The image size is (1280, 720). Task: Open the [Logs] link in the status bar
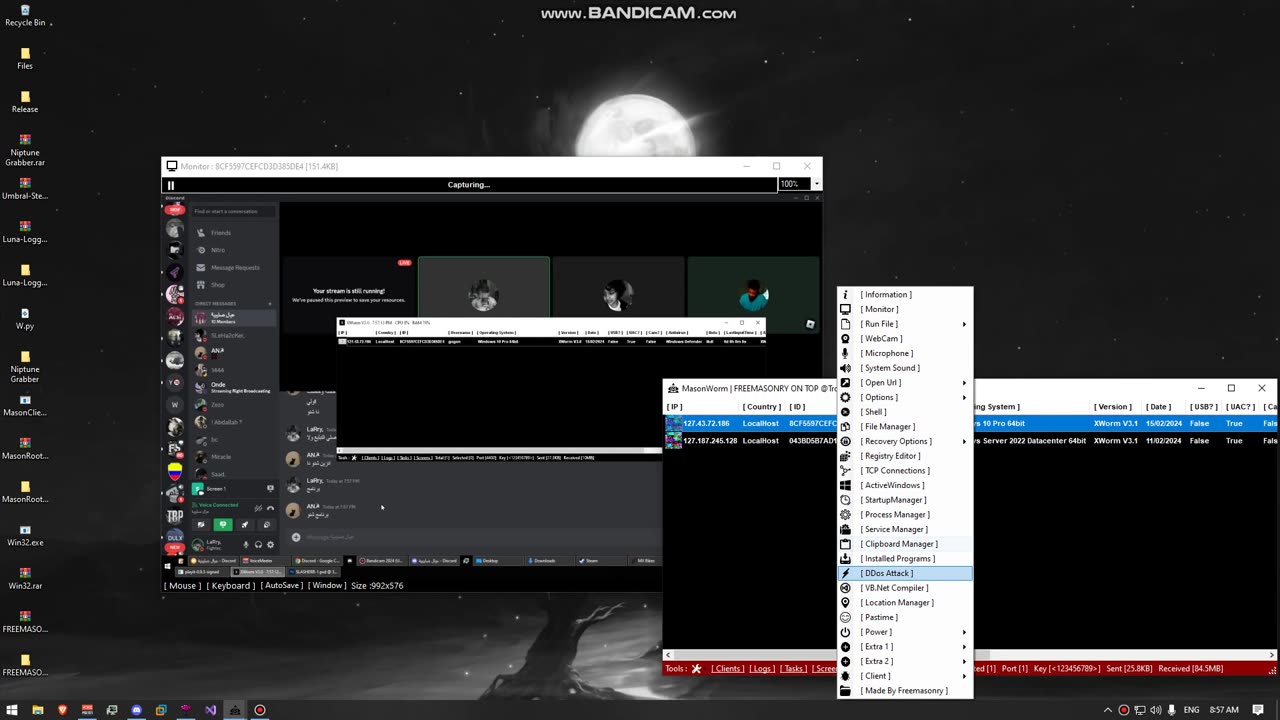click(x=761, y=668)
